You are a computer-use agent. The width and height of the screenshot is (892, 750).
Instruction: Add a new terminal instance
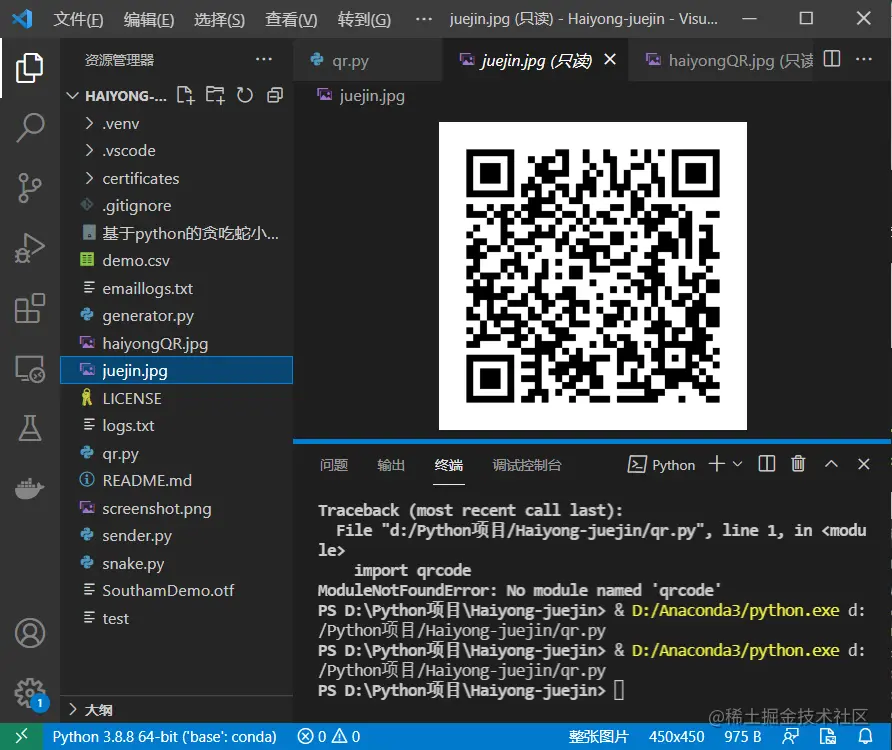(x=717, y=464)
